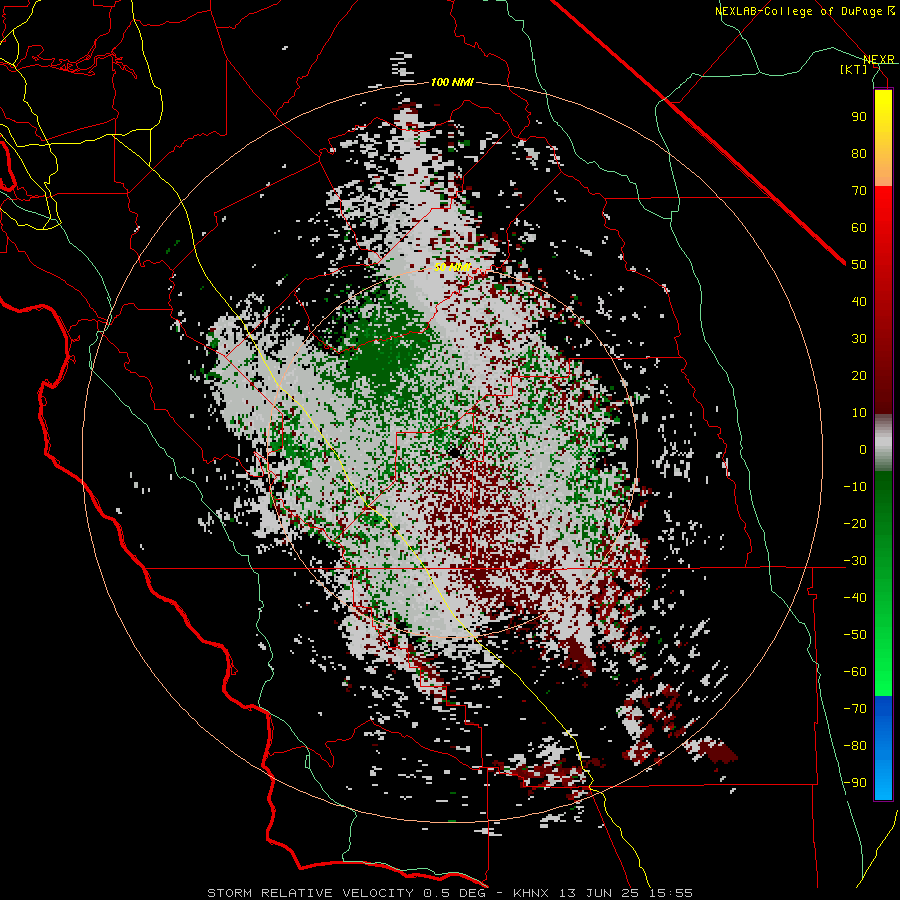Click the 100 NMI range ring label

pyautogui.click(x=452, y=82)
